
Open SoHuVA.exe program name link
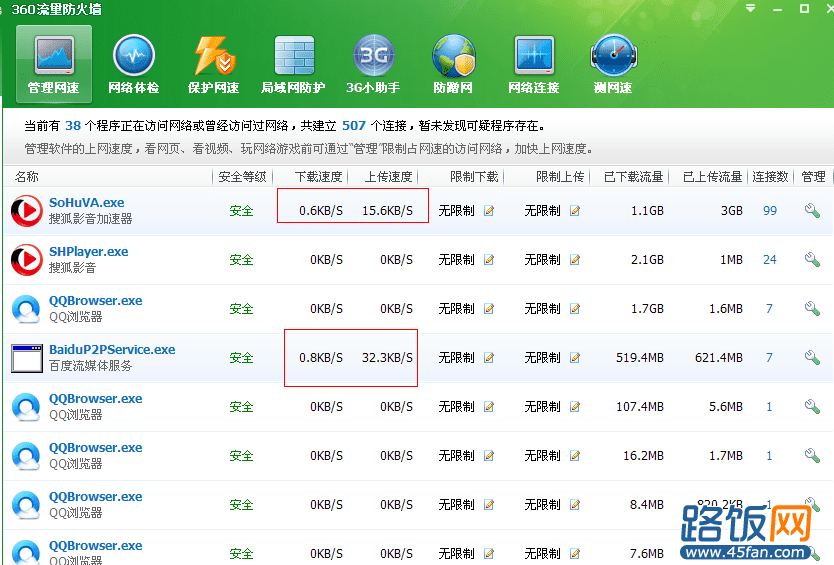[87, 203]
